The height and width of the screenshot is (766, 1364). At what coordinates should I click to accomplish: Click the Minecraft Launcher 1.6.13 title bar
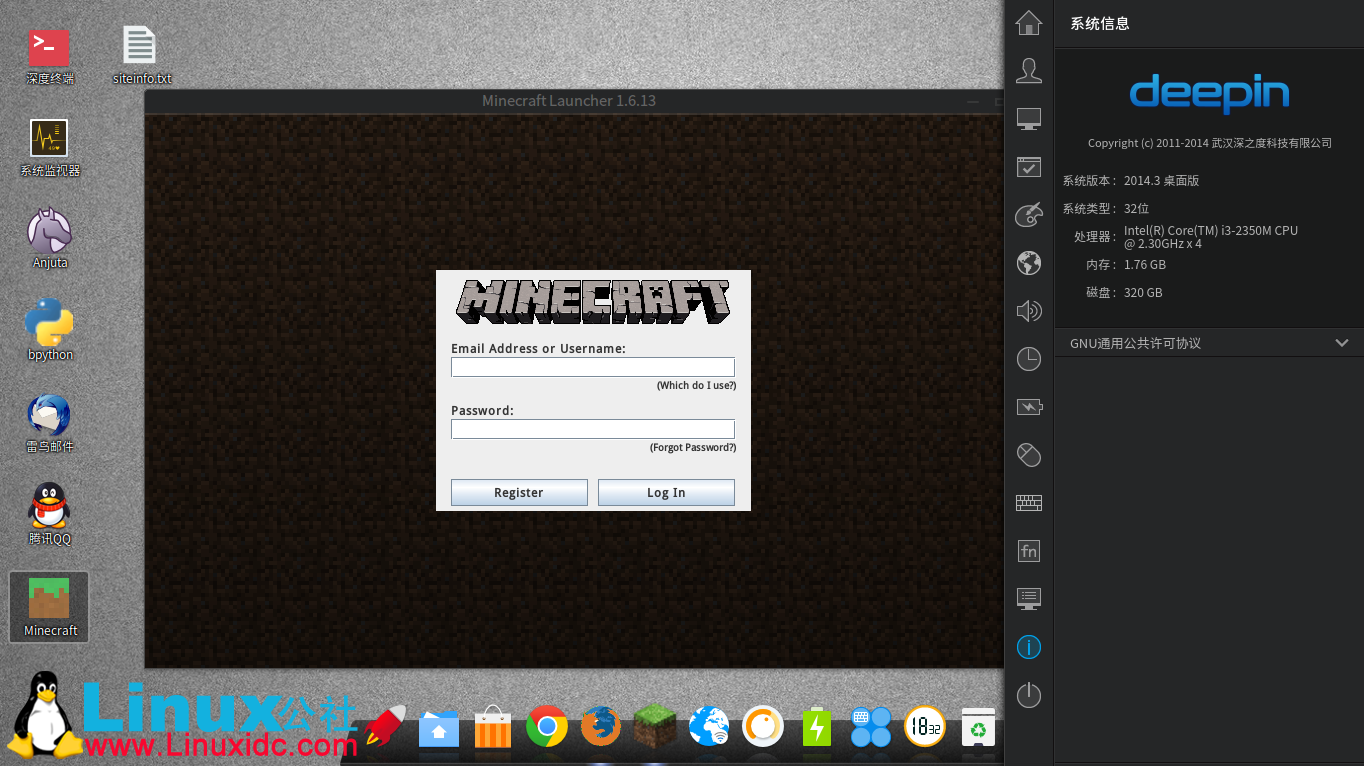(x=569, y=101)
